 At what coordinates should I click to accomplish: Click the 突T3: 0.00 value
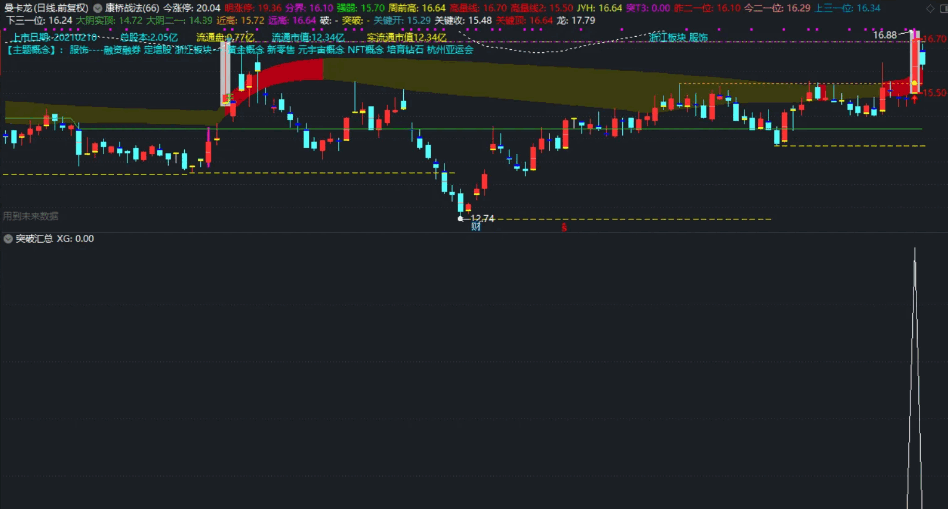648,8
